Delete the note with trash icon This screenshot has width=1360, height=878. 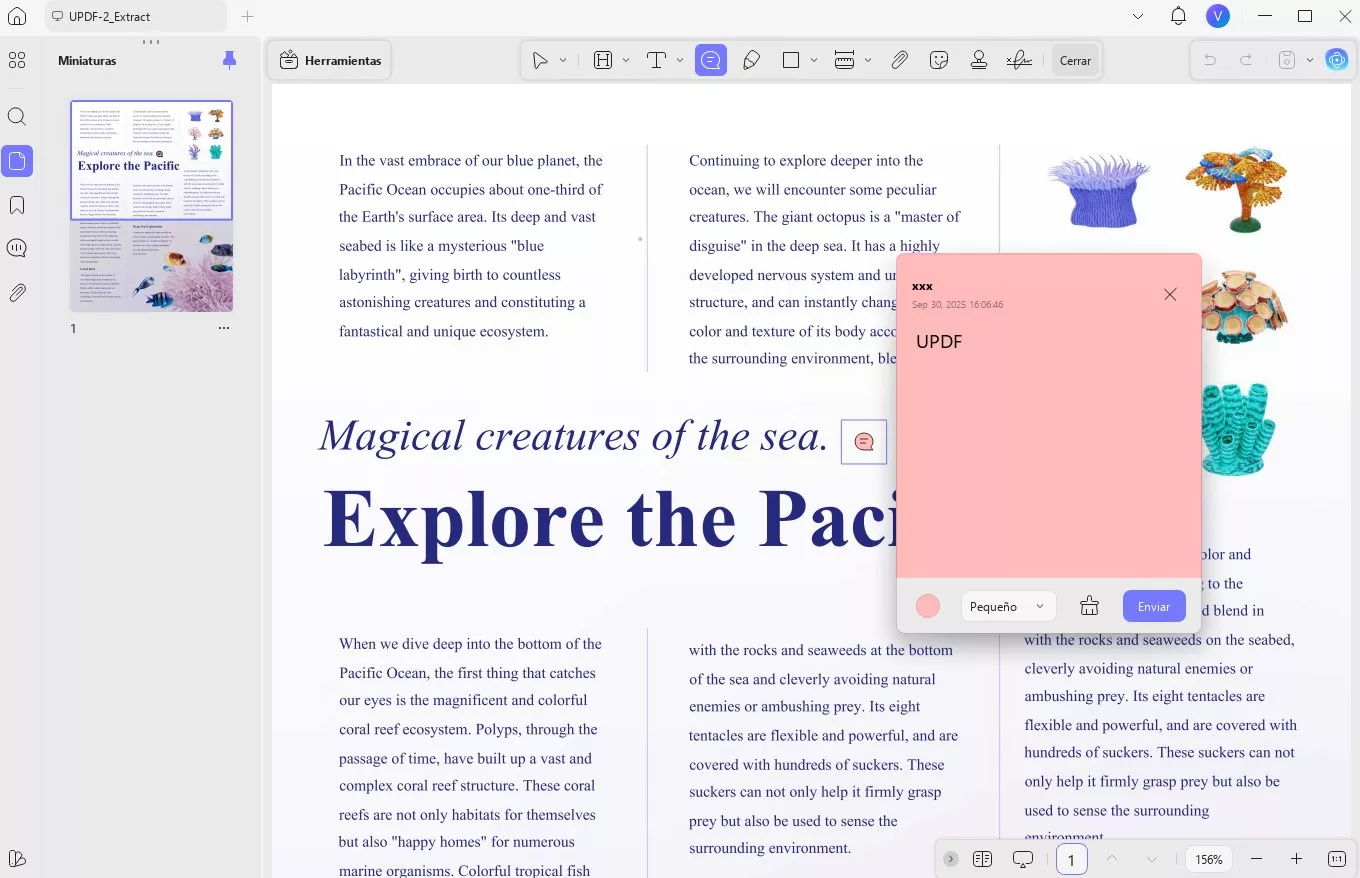[1090, 606]
